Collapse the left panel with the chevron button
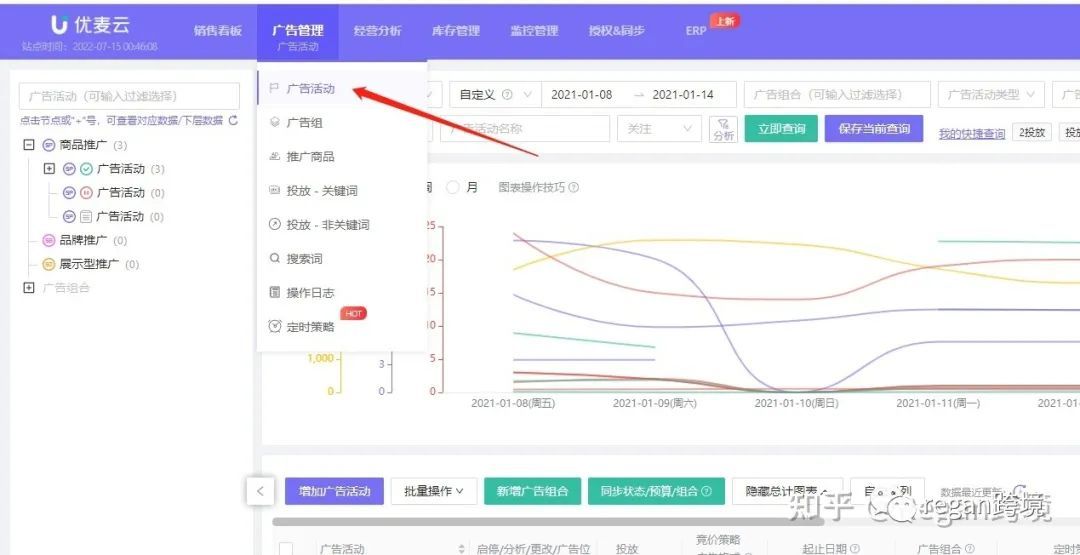Image resolution: width=1080 pixels, height=555 pixels. 260,492
